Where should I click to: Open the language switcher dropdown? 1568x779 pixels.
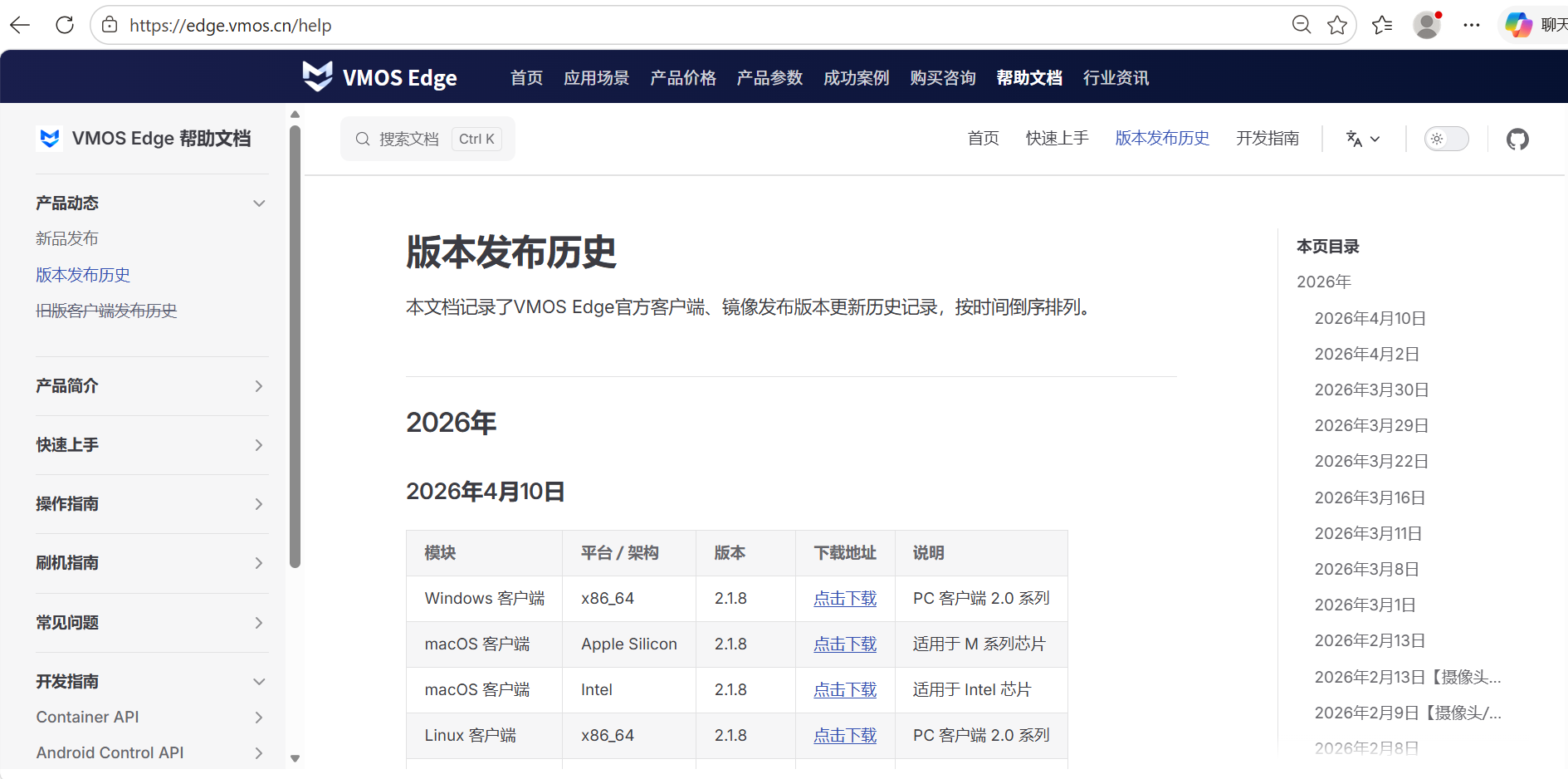tap(1363, 139)
